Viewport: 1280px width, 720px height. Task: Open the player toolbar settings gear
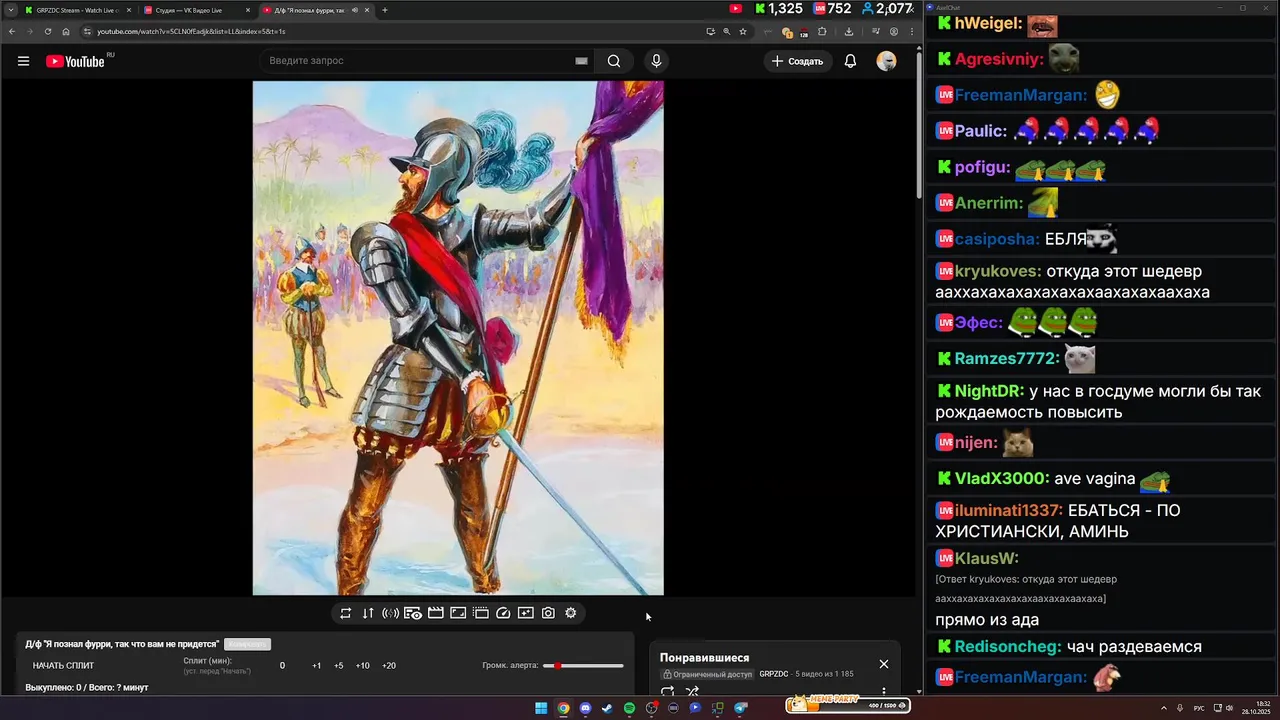pos(571,613)
